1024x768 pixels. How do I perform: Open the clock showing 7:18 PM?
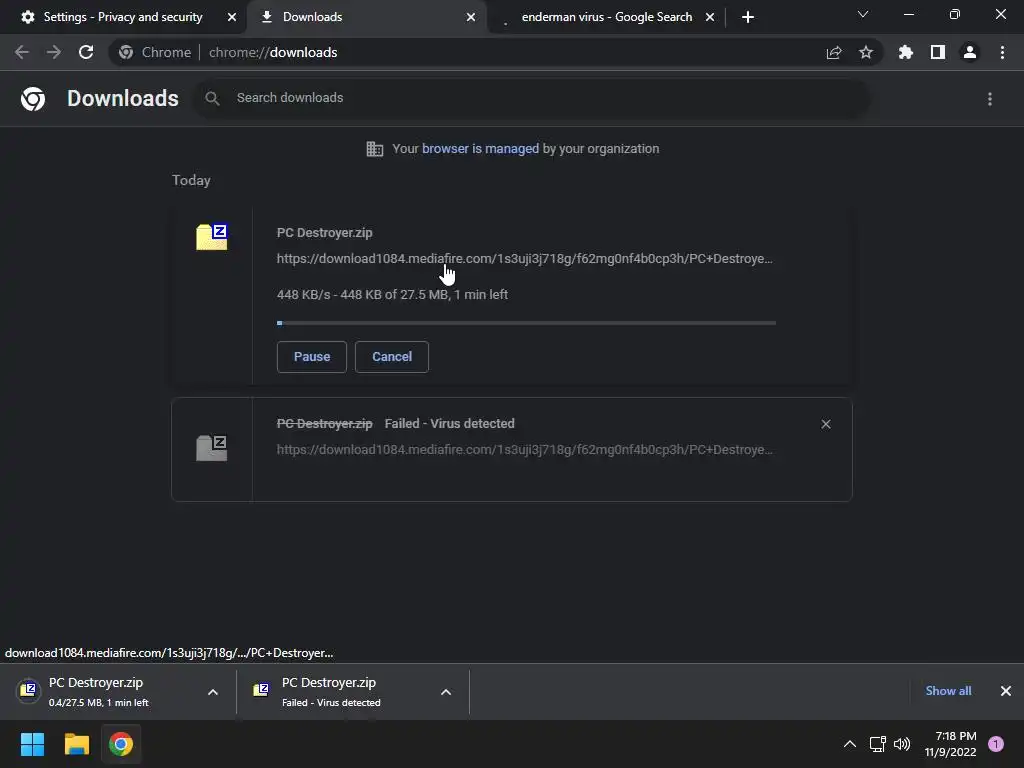click(950, 744)
